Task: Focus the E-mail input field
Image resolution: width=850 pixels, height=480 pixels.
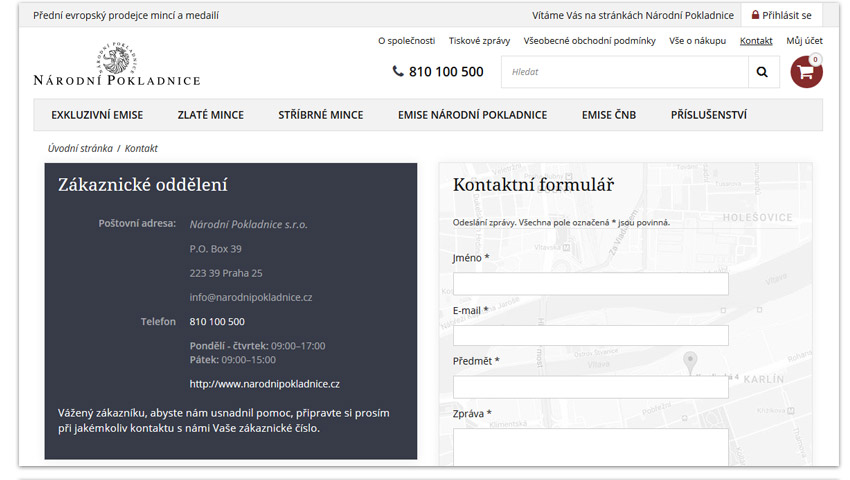Action: click(590, 336)
